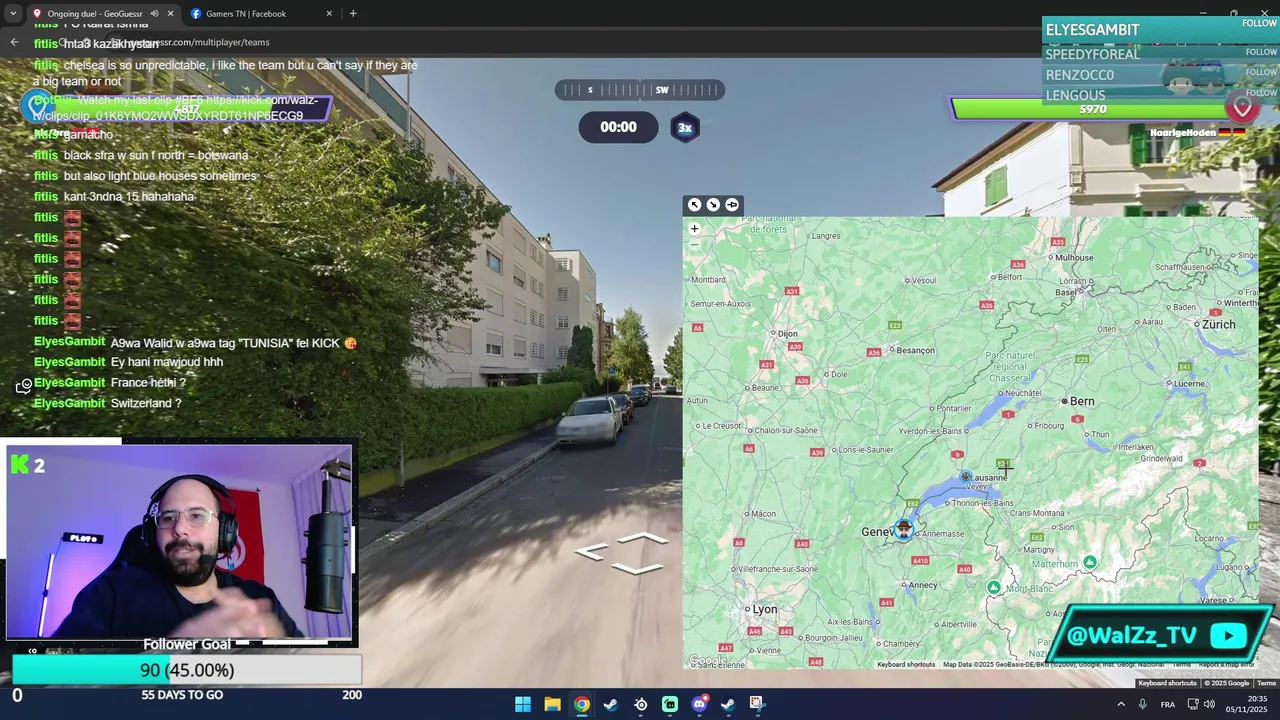Zoom in the guess map
Screen dimensions: 1280x720
tap(694, 229)
